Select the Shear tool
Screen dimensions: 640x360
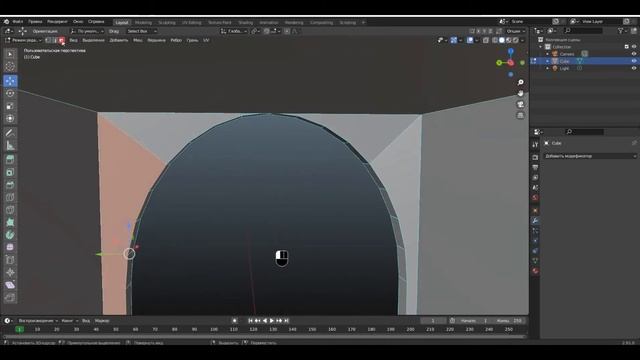pyautogui.click(x=10, y=285)
